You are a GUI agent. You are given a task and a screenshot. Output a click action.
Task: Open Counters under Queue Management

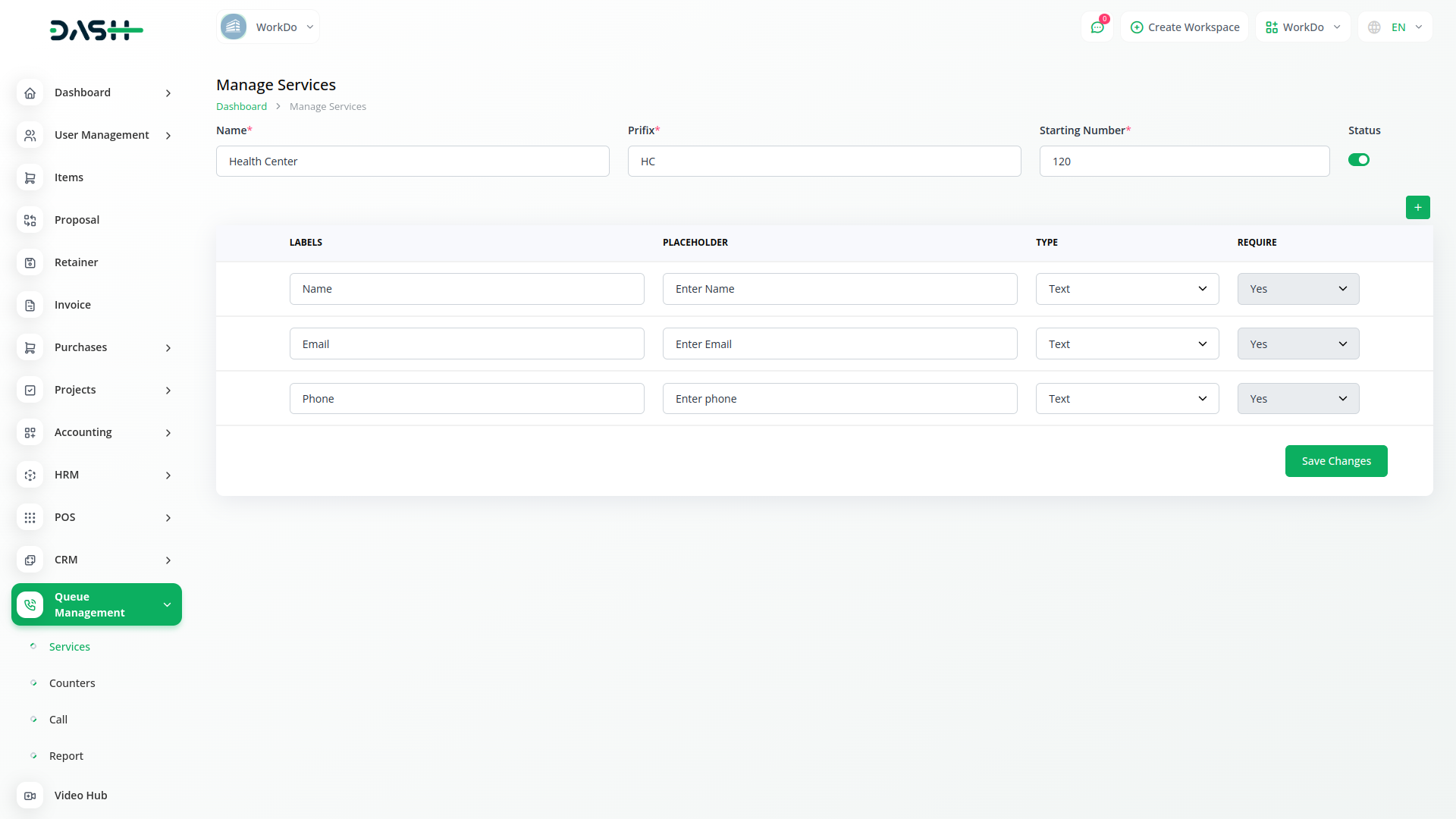(x=72, y=683)
